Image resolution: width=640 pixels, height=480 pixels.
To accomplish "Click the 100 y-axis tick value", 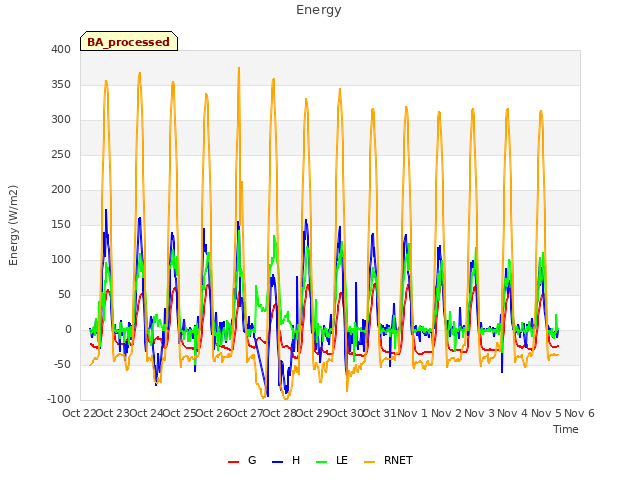I will [x=61, y=260].
